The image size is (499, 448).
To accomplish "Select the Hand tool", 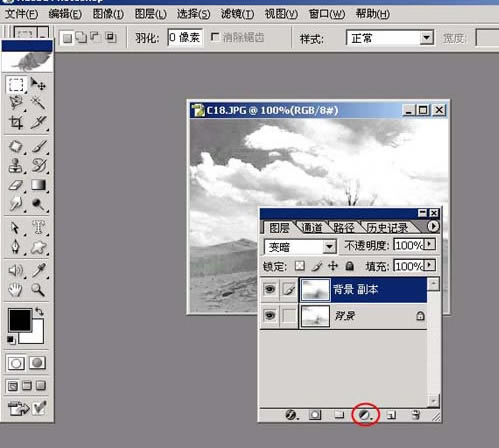I will [x=16, y=290].
